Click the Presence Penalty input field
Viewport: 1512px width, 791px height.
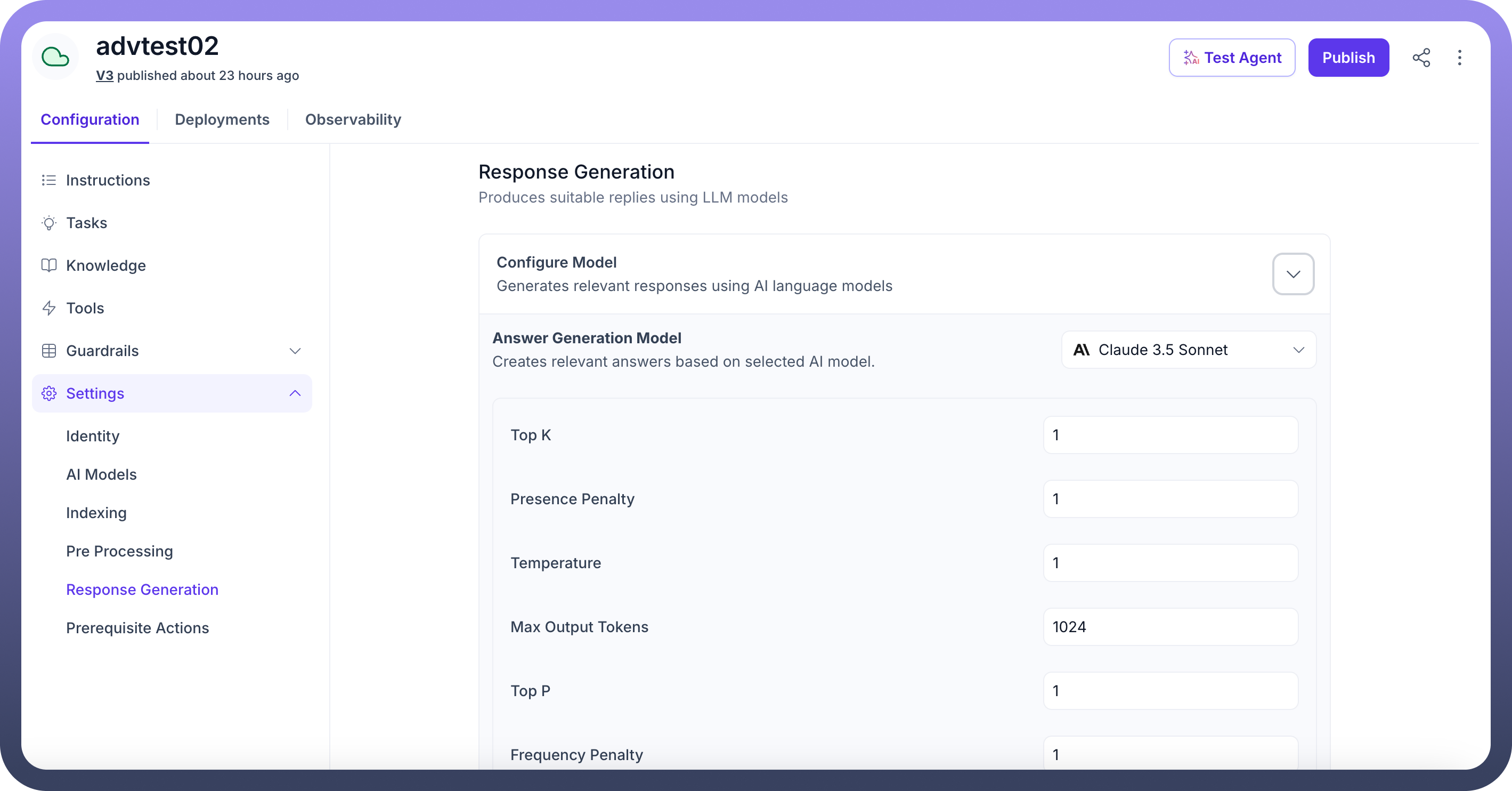1170,499
